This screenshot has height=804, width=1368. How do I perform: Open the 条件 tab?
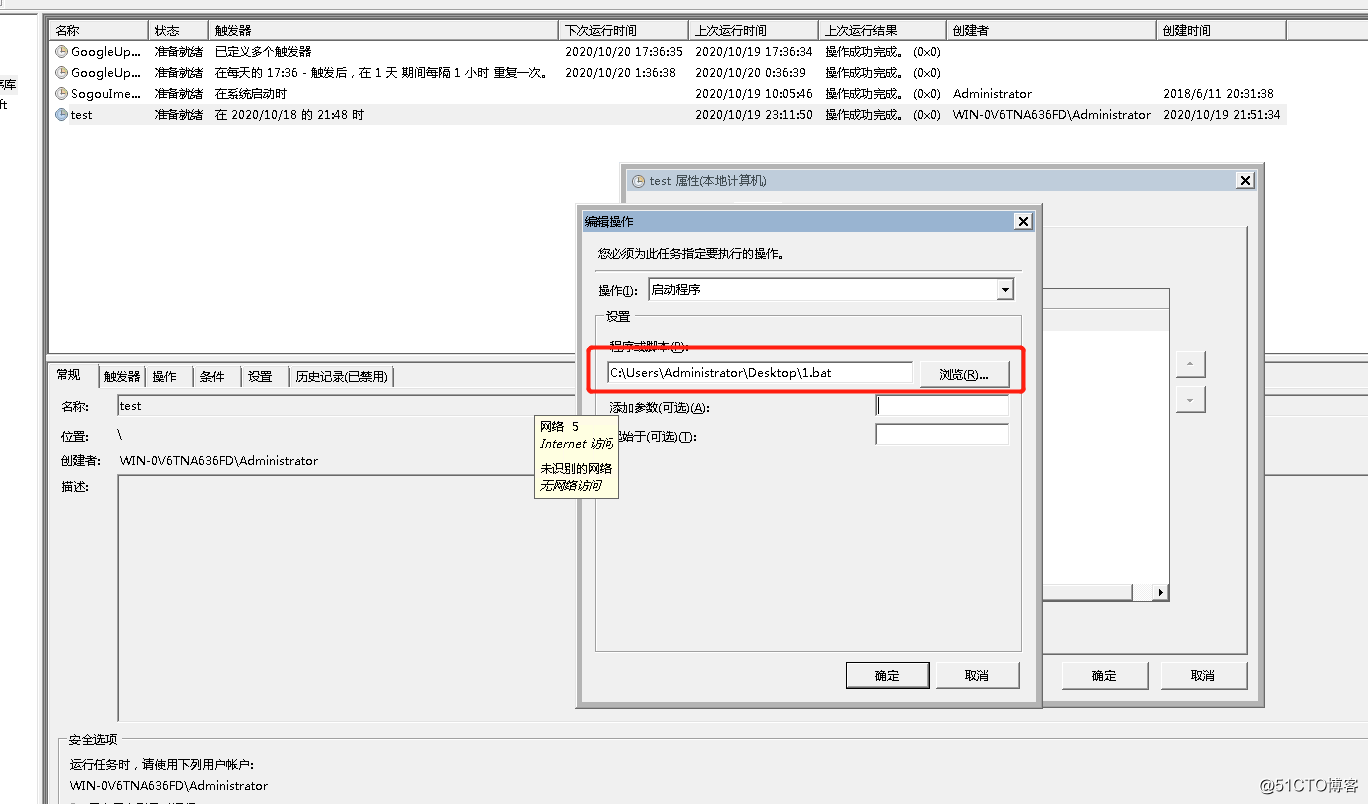pos(212,377)
